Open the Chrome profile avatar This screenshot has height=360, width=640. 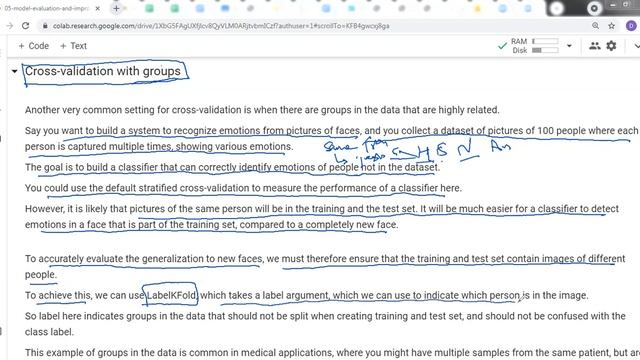point(631,26)
